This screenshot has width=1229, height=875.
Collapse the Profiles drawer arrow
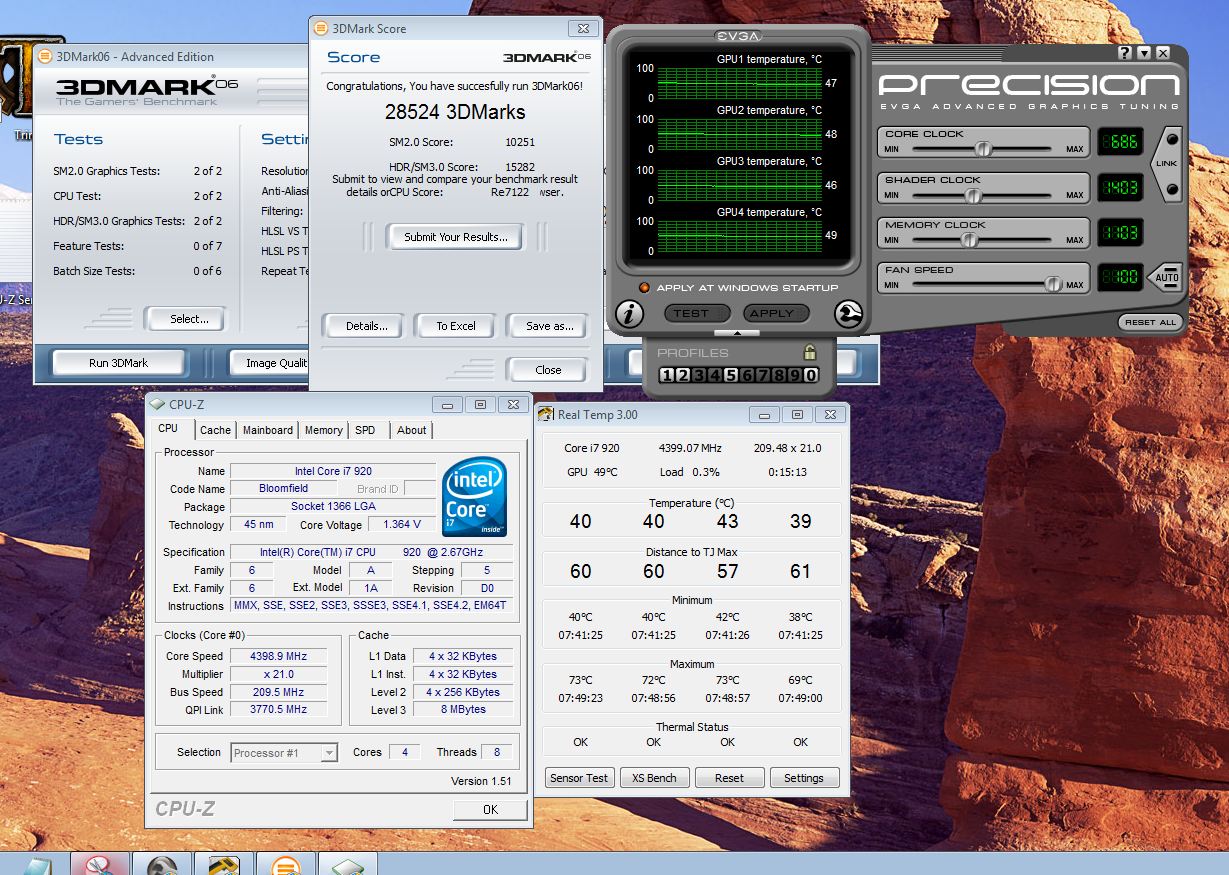[738, 333]
